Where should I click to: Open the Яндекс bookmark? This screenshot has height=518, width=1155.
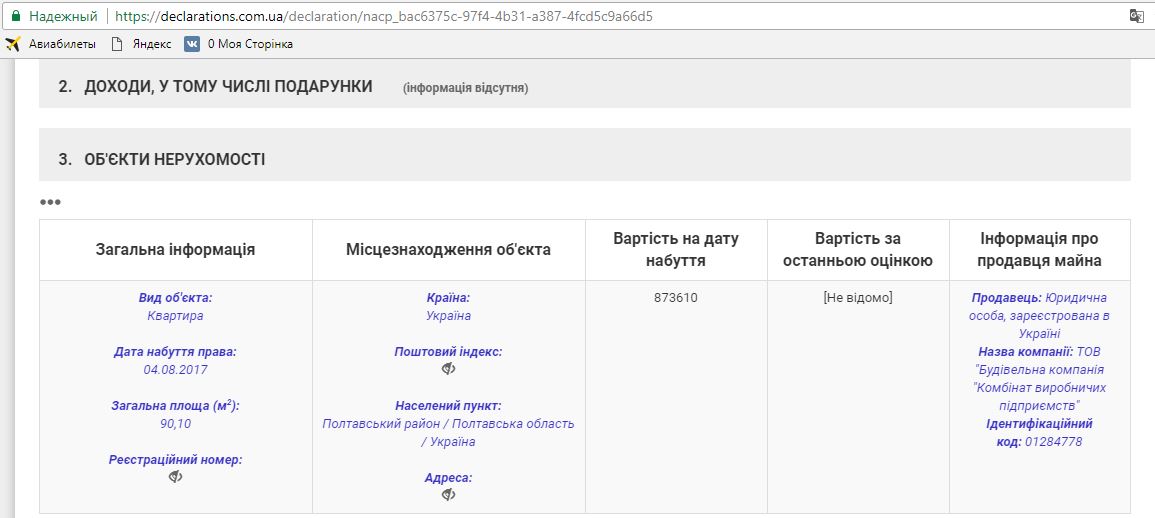[x=141, y=44]
